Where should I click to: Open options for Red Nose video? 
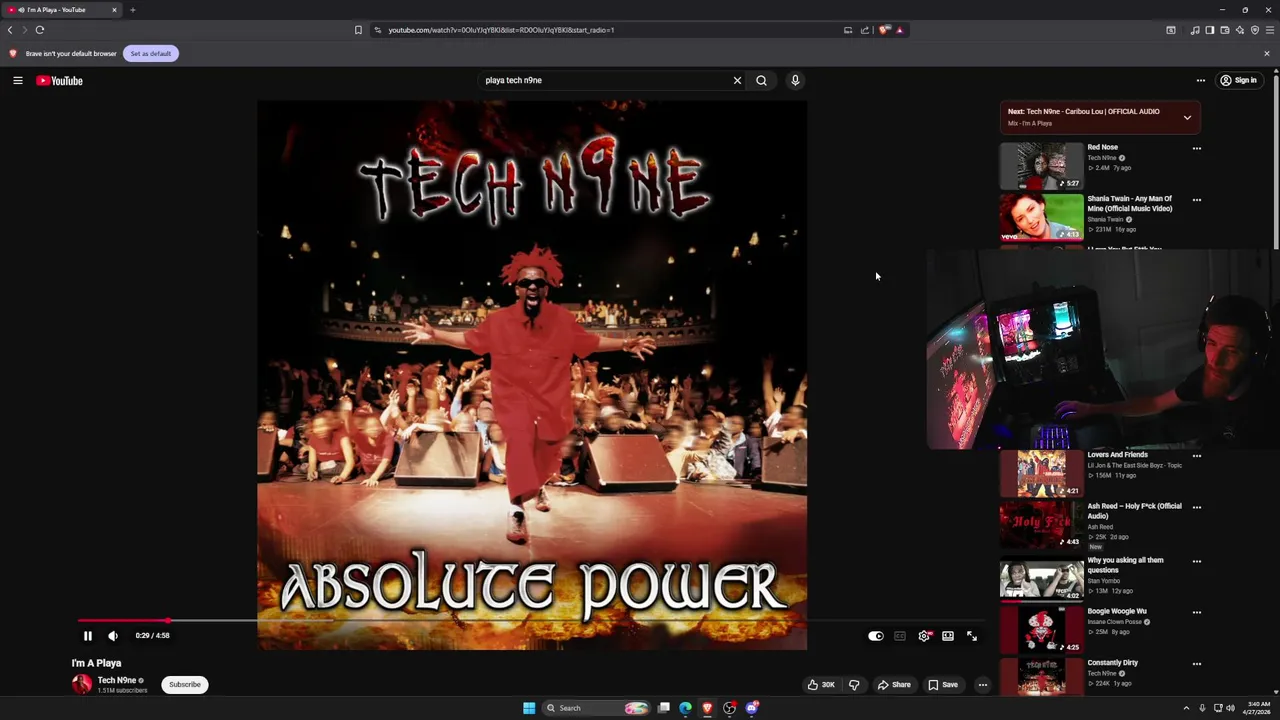pyautogui.click(x=1197, y=148)
